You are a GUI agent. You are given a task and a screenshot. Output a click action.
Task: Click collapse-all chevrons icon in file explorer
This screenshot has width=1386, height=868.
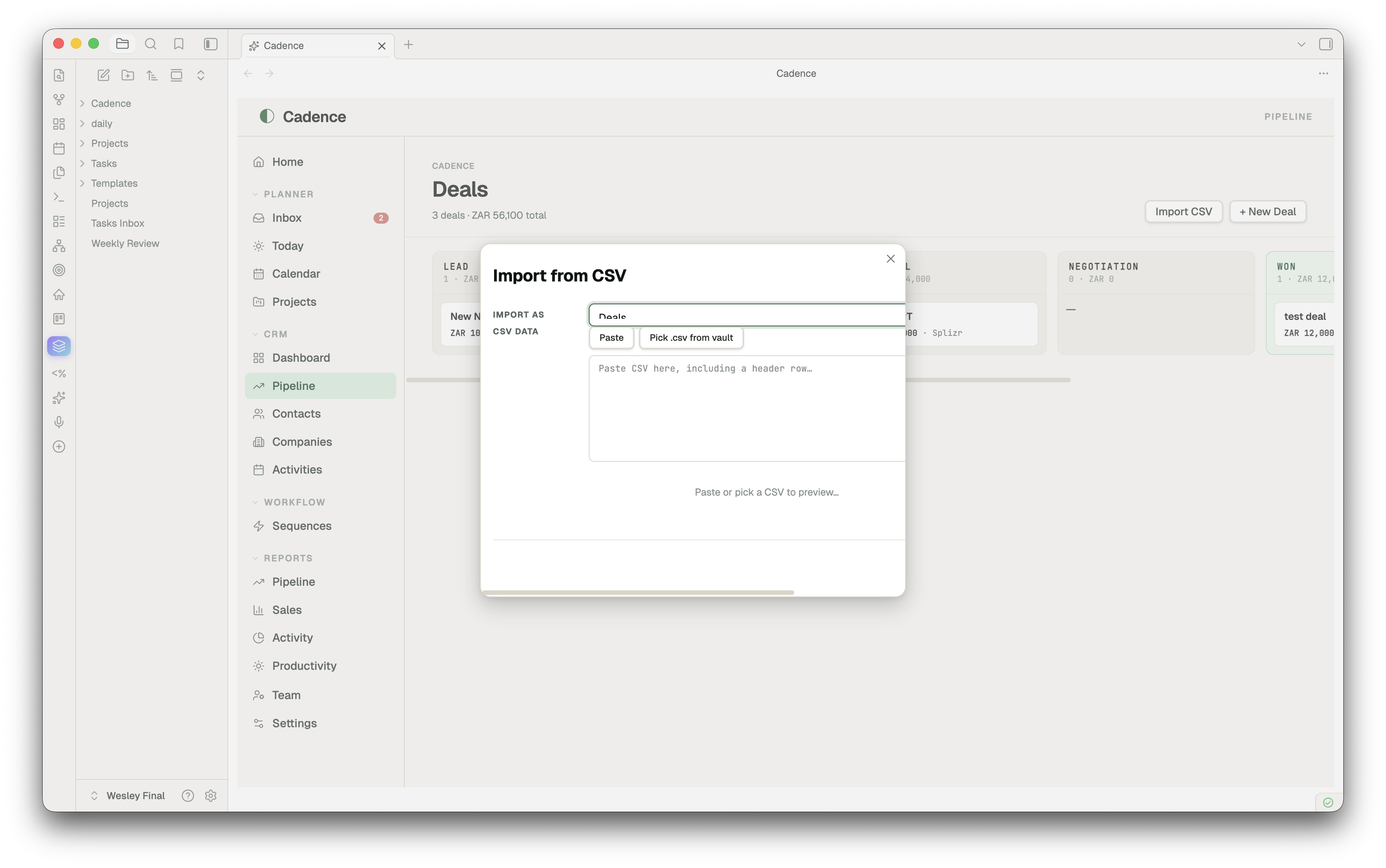pyautogui.click(x=200, y=75)
